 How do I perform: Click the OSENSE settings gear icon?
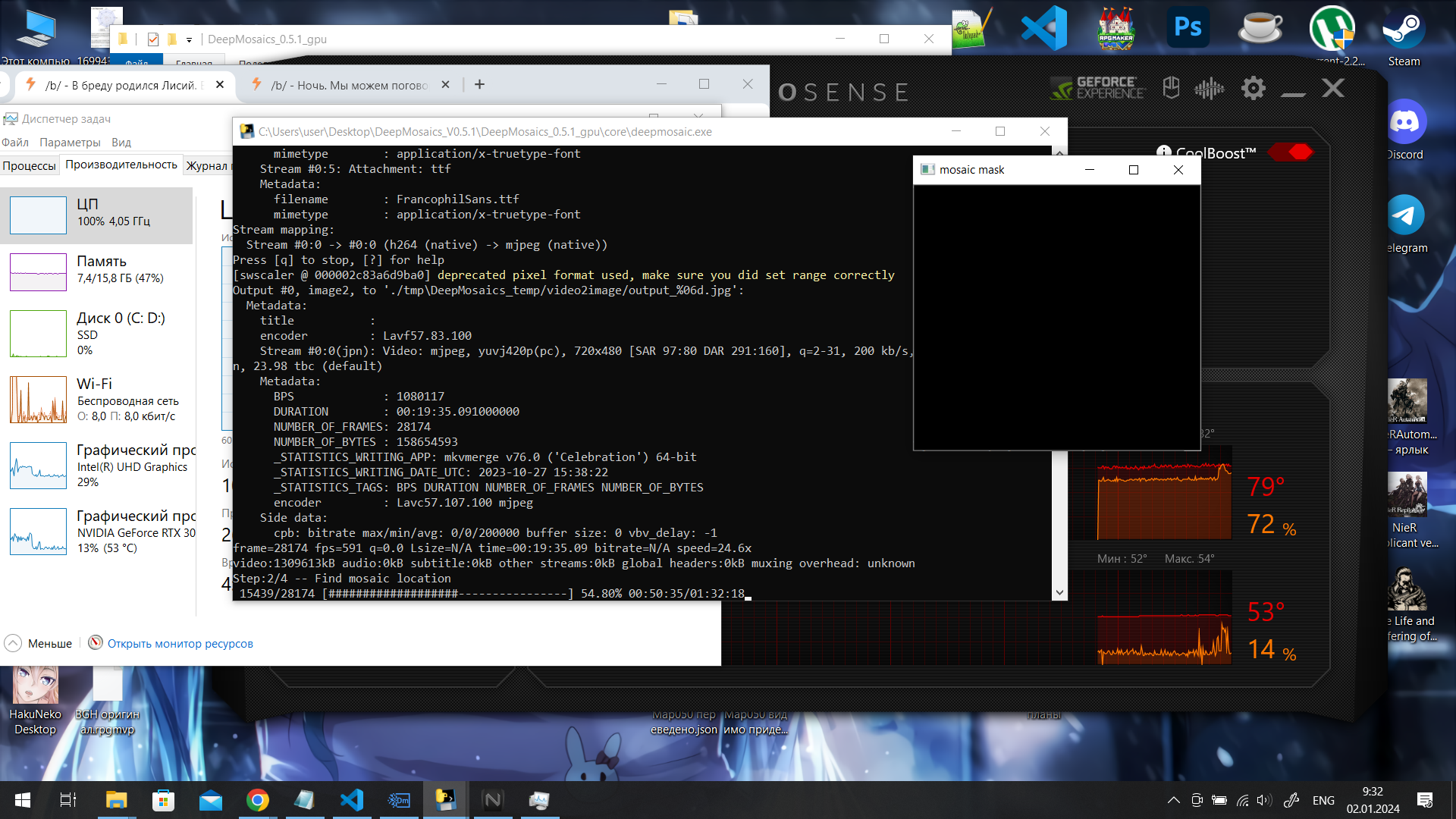(x=1253, y=89)
